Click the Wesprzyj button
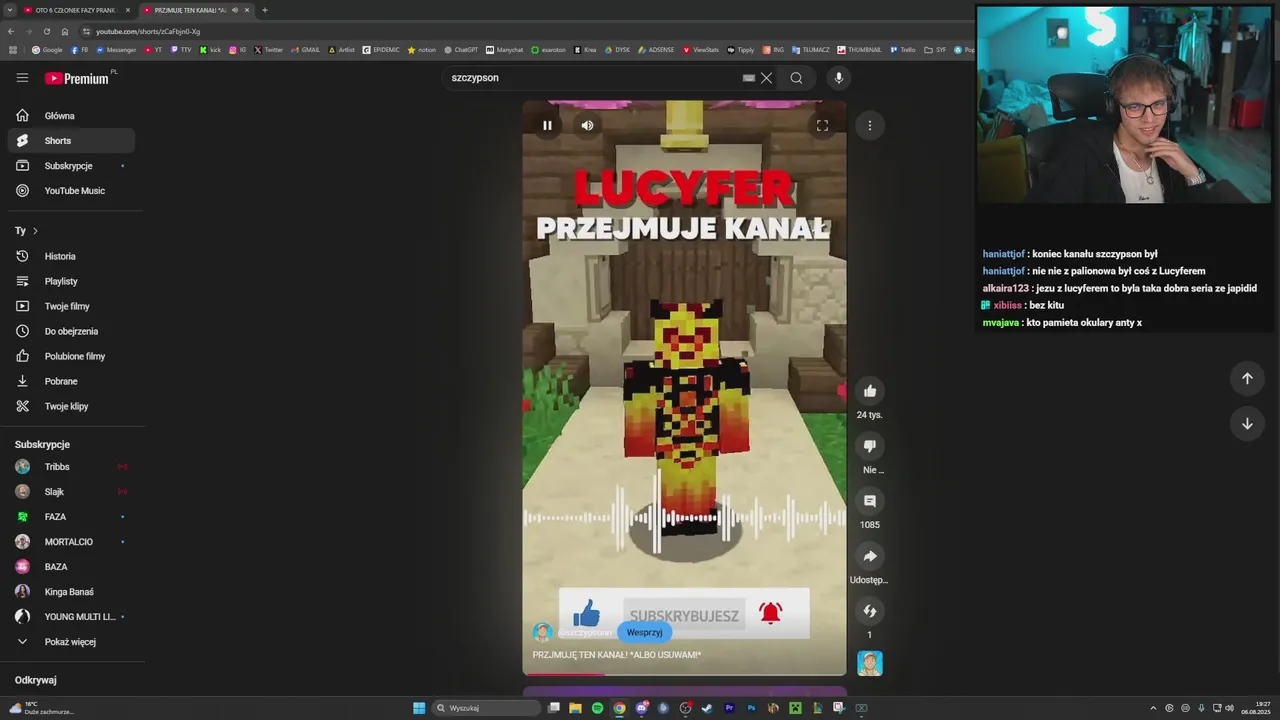 [645, 632]
